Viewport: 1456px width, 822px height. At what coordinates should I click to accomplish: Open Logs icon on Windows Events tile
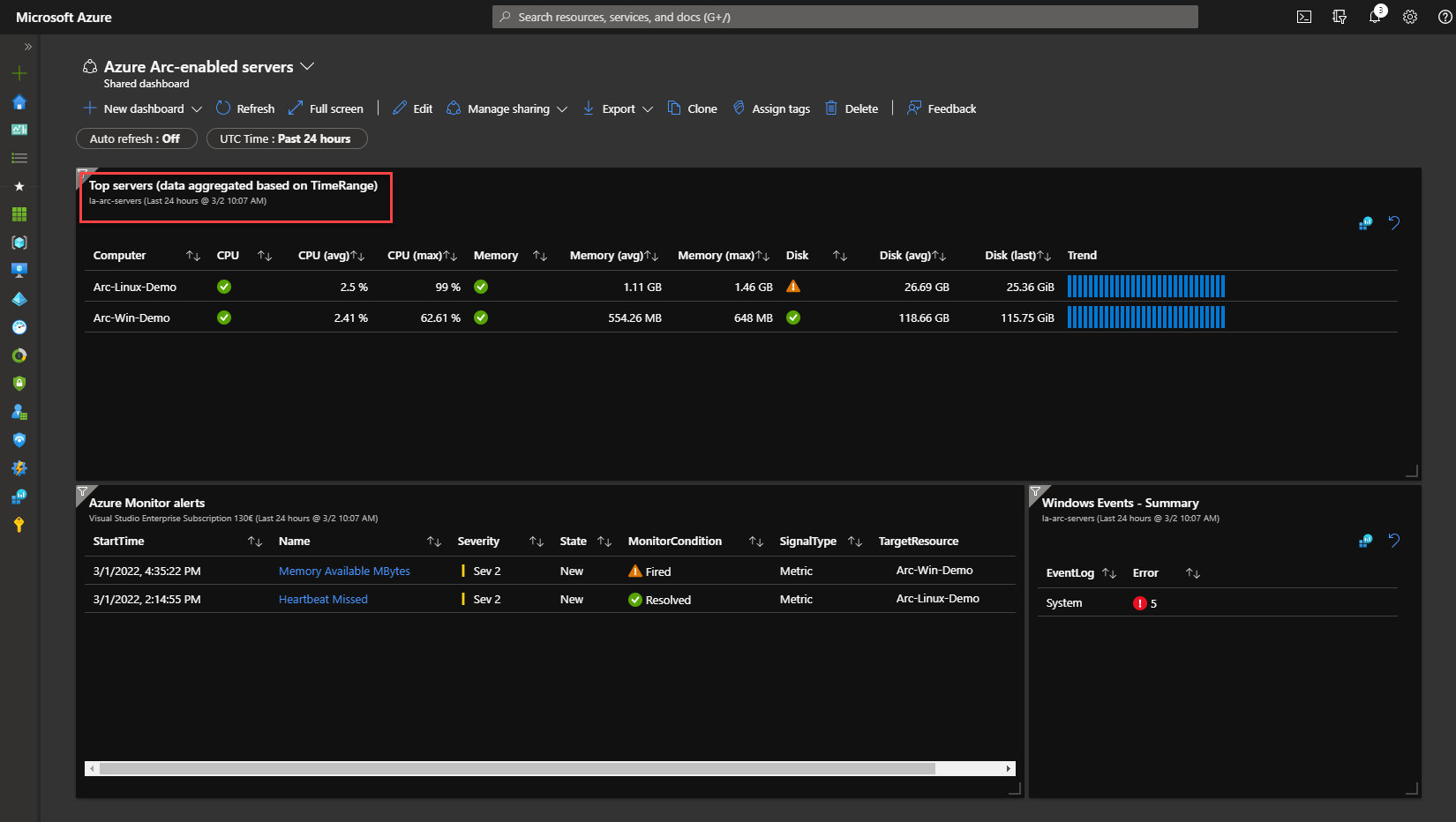point(1365,541)
